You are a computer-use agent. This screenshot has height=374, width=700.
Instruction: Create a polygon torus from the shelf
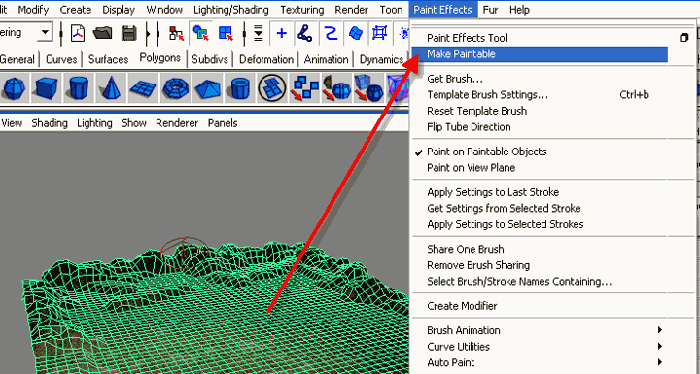175,88
